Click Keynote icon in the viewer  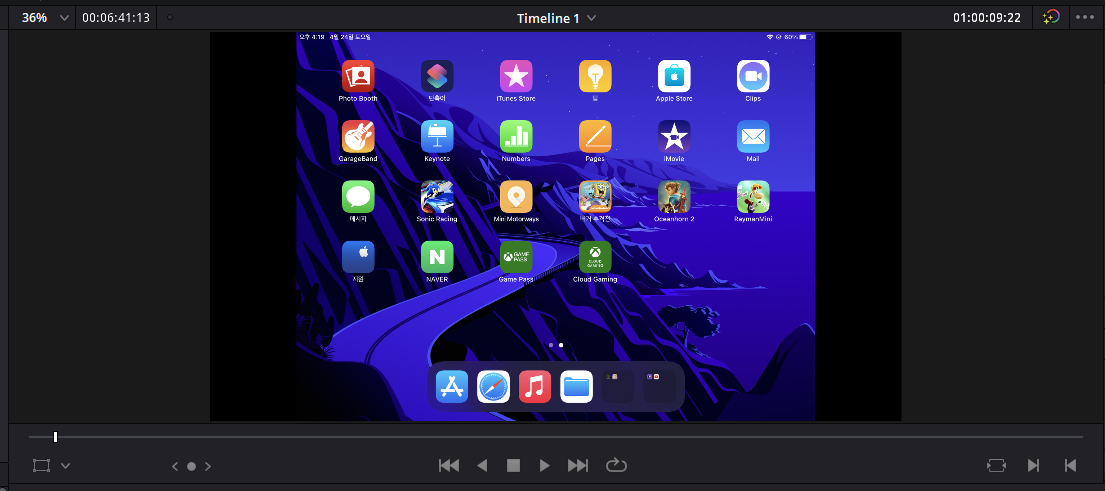tap(437, 137)
